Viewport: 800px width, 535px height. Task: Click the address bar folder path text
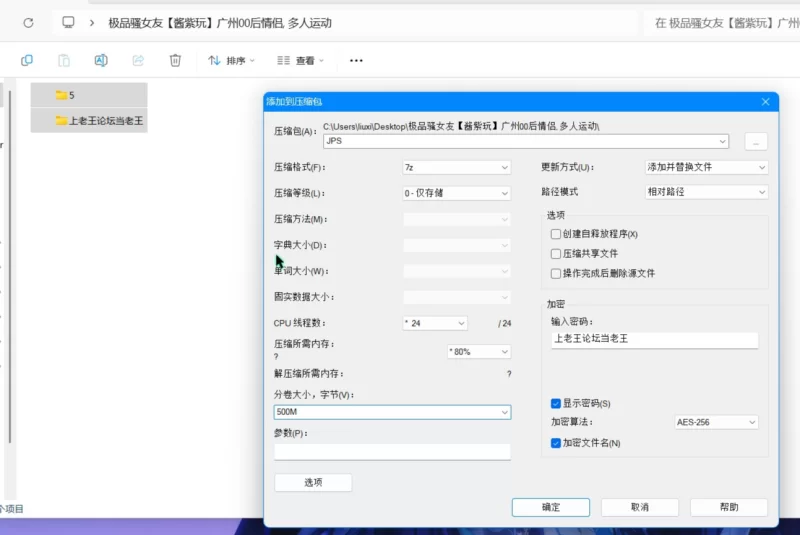point(220,23)
